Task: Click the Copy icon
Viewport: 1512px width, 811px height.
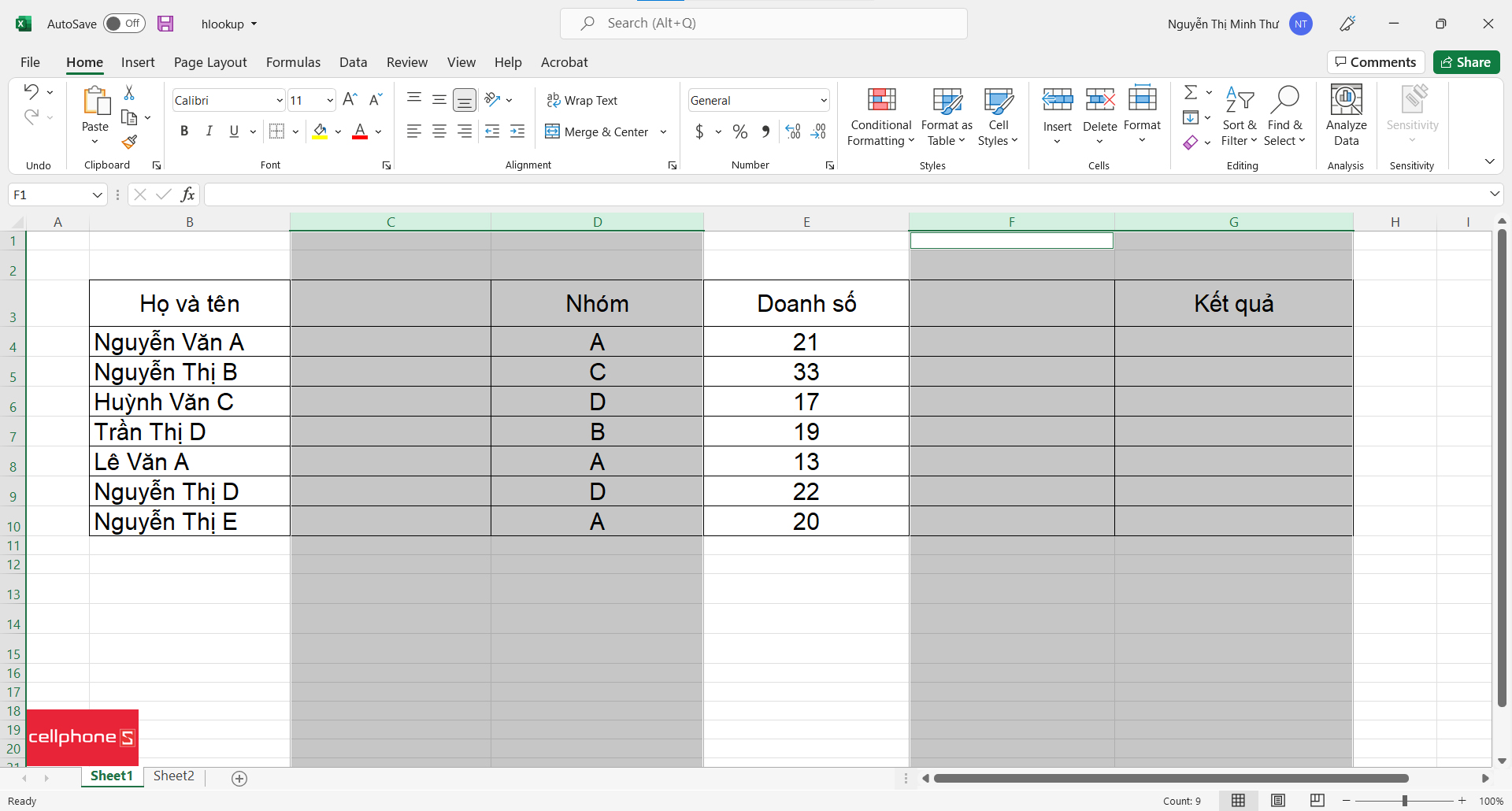Action: (129, 117)
